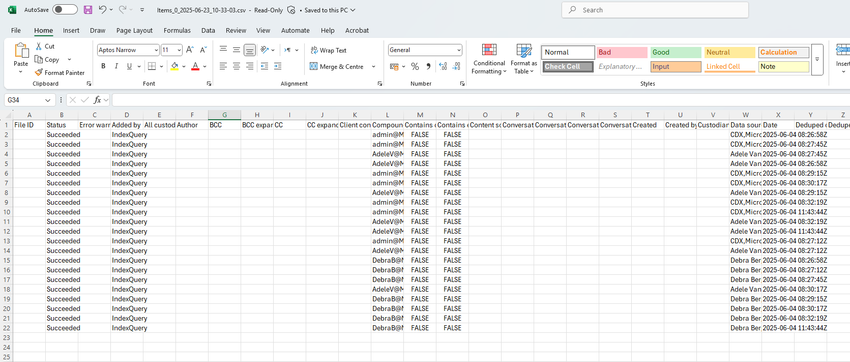Click Increase Font Size icon
The image size is (850, 362).
coord(190,50)
